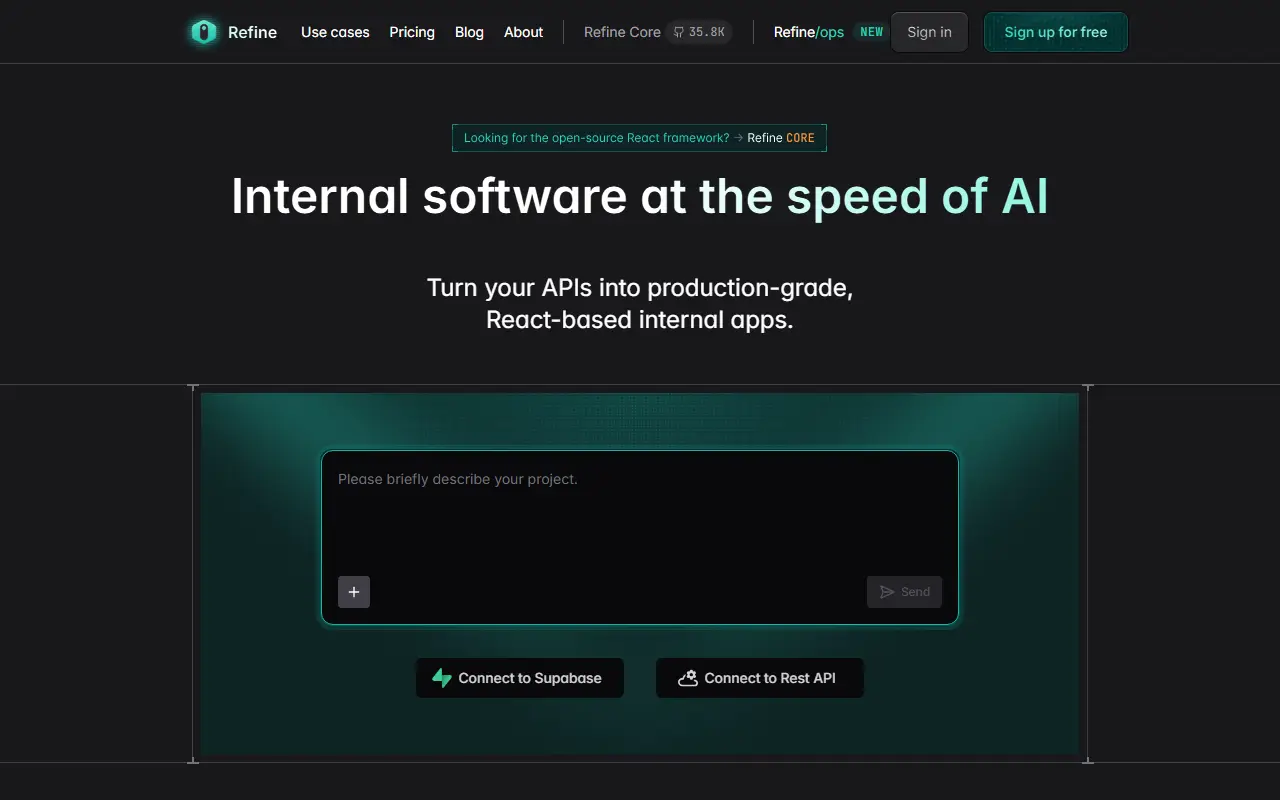The image size is (1280, 800).
Task: Visit the Refine/ops NEW link
Action: (829, 32)
